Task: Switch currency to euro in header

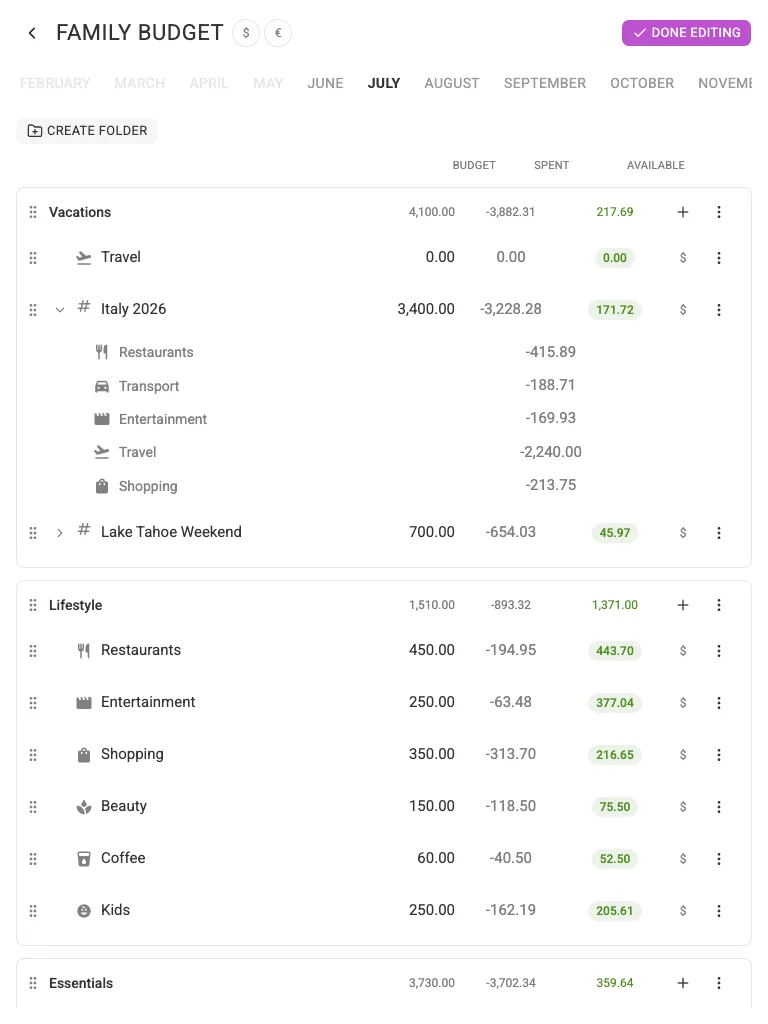Action: (278, 33)
